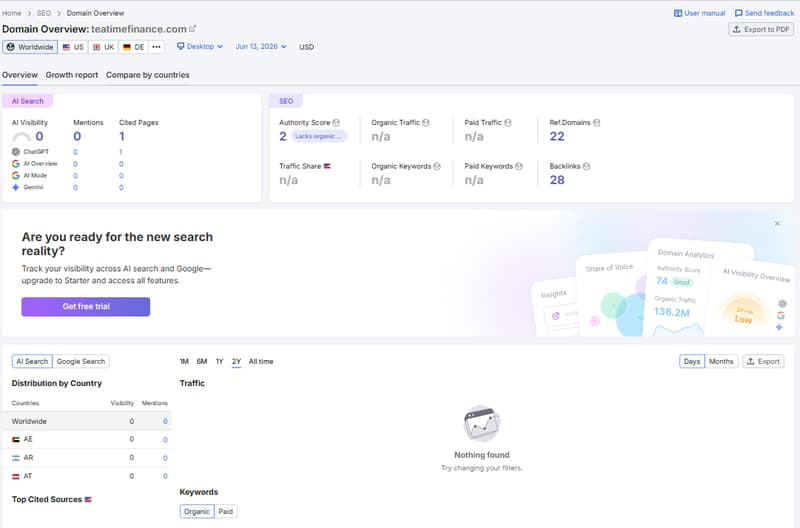800x528 pixels.
Task: Click the export icon in chart Export button
Action: click(x=751, y=361)
